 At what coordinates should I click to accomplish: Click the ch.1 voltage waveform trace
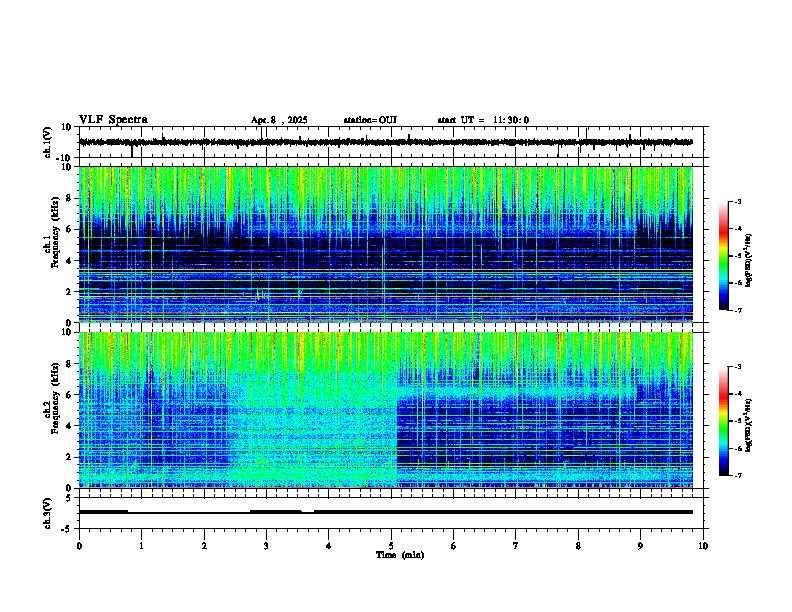386,142
